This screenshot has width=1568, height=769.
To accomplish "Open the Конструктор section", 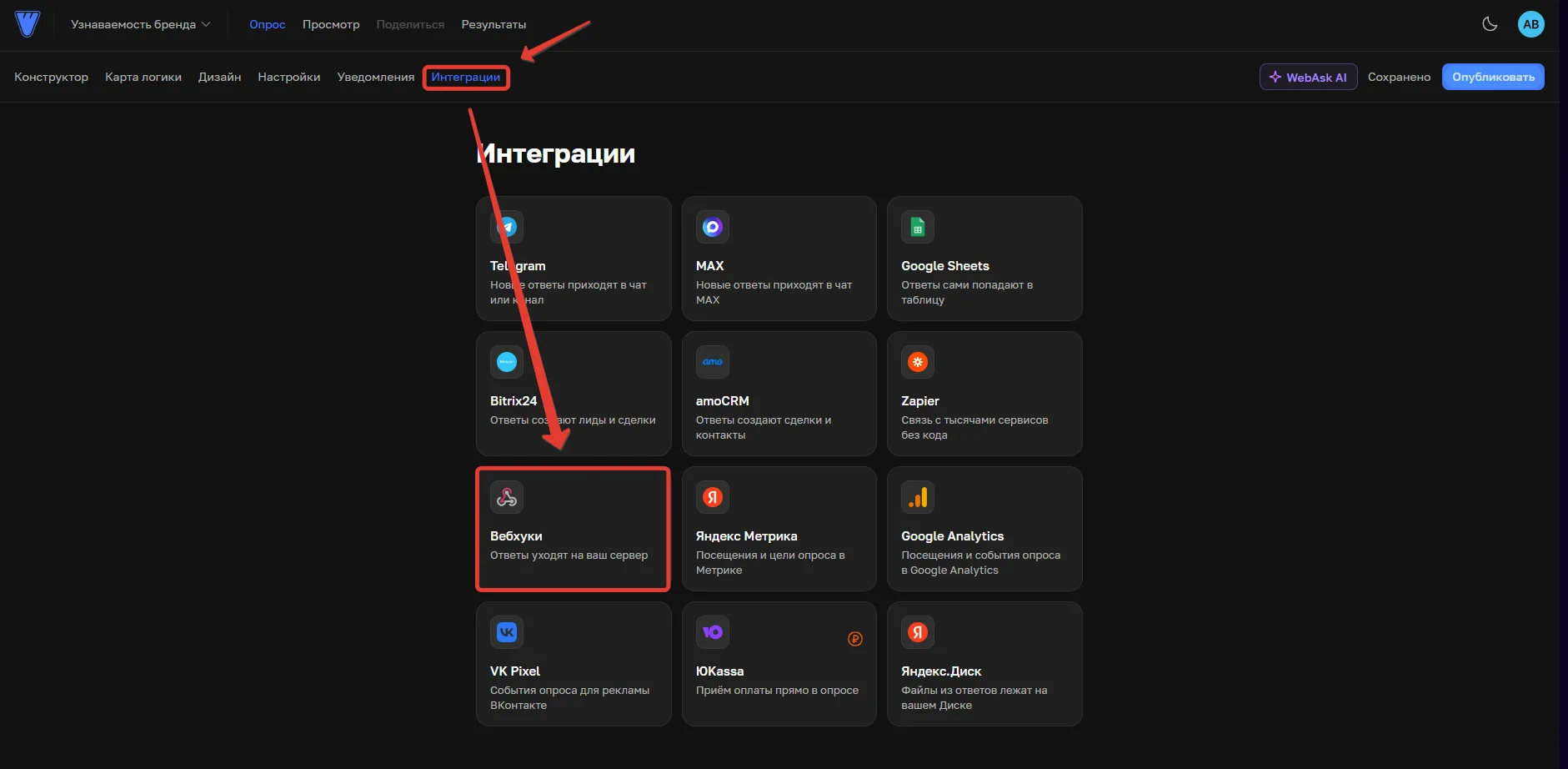I will click(x=51, y=77).
